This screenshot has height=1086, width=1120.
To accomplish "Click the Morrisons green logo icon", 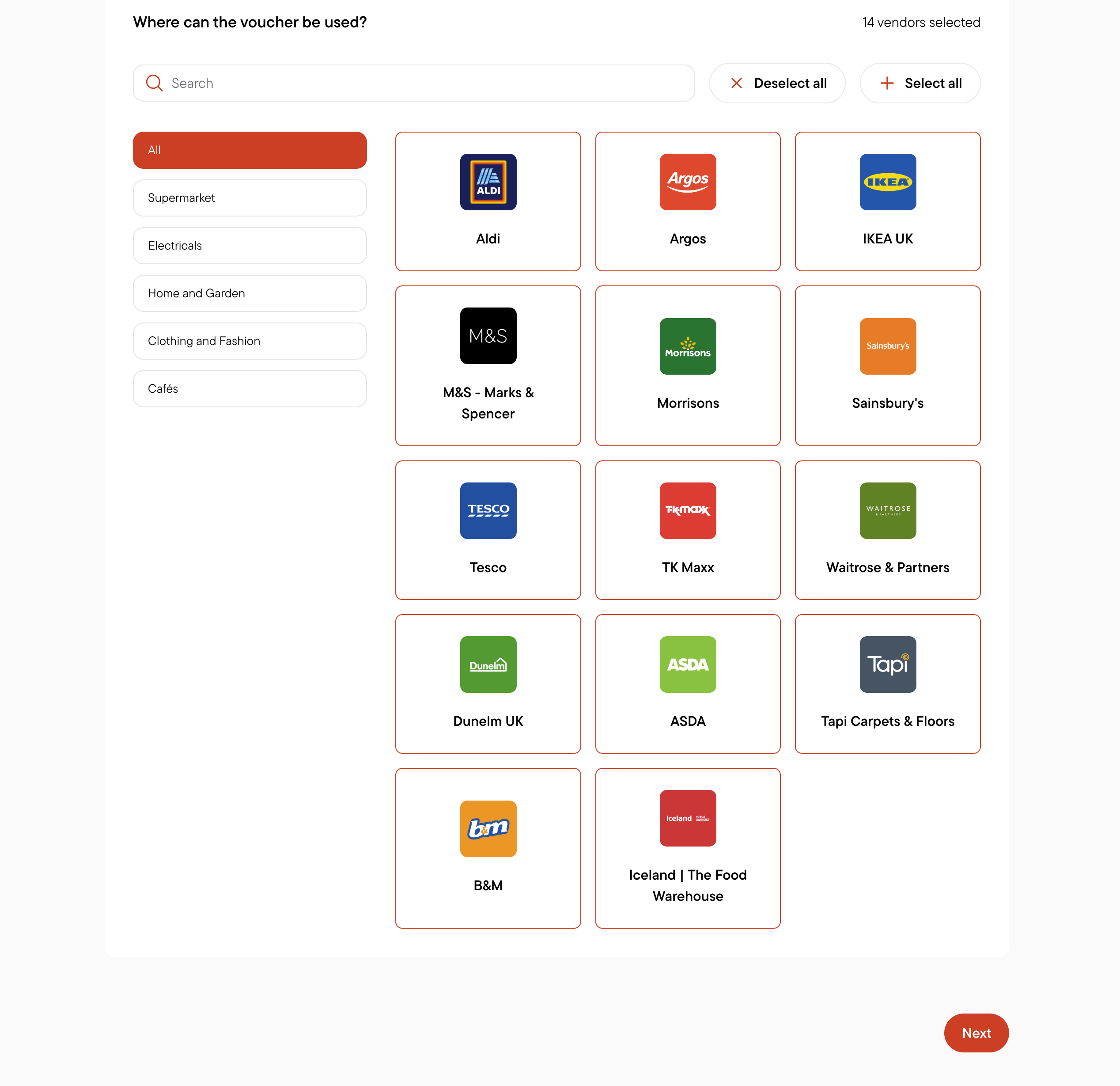I will (688, 346).
